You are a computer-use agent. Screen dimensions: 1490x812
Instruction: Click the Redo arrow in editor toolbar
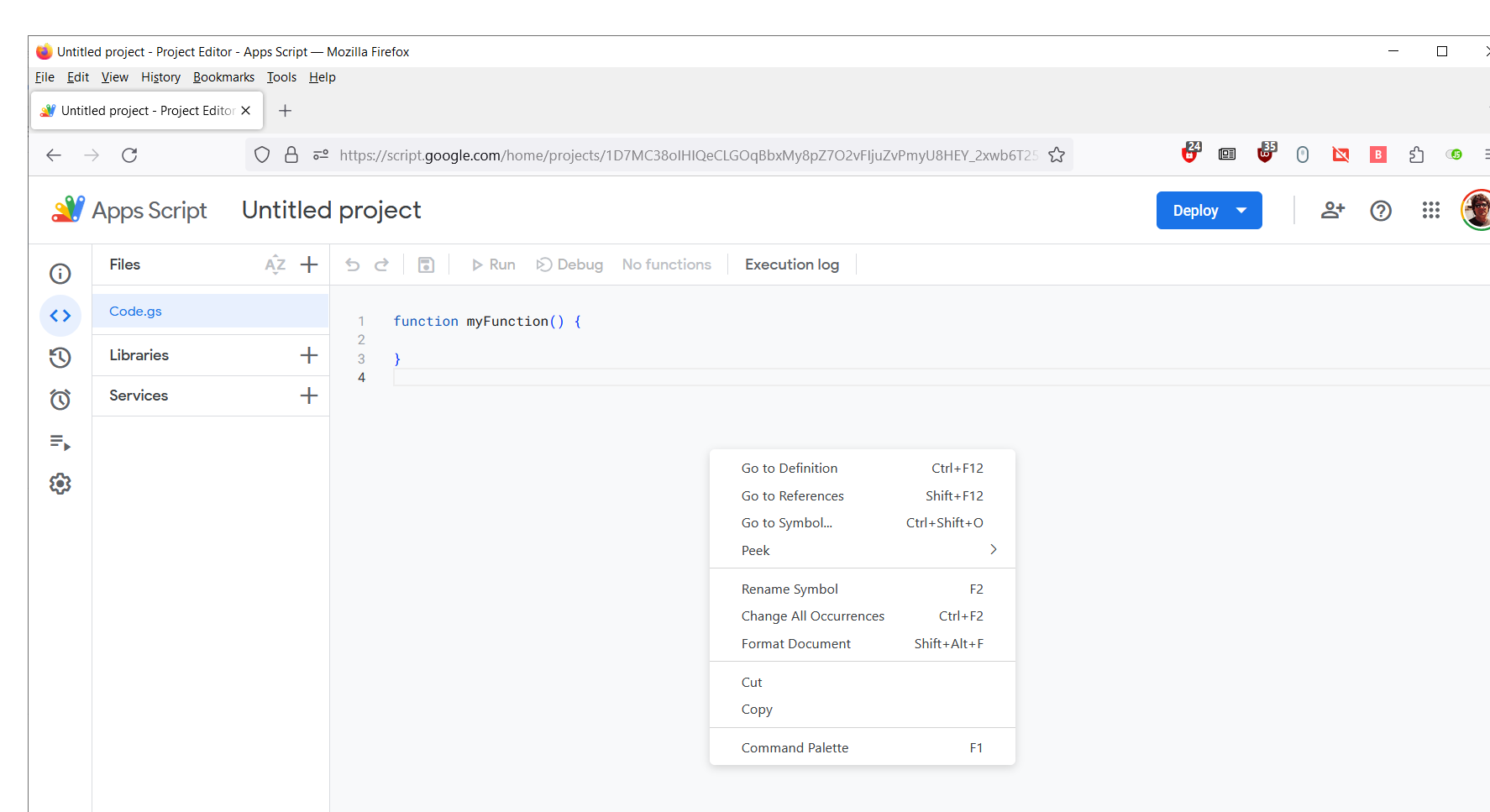point(381,265)
